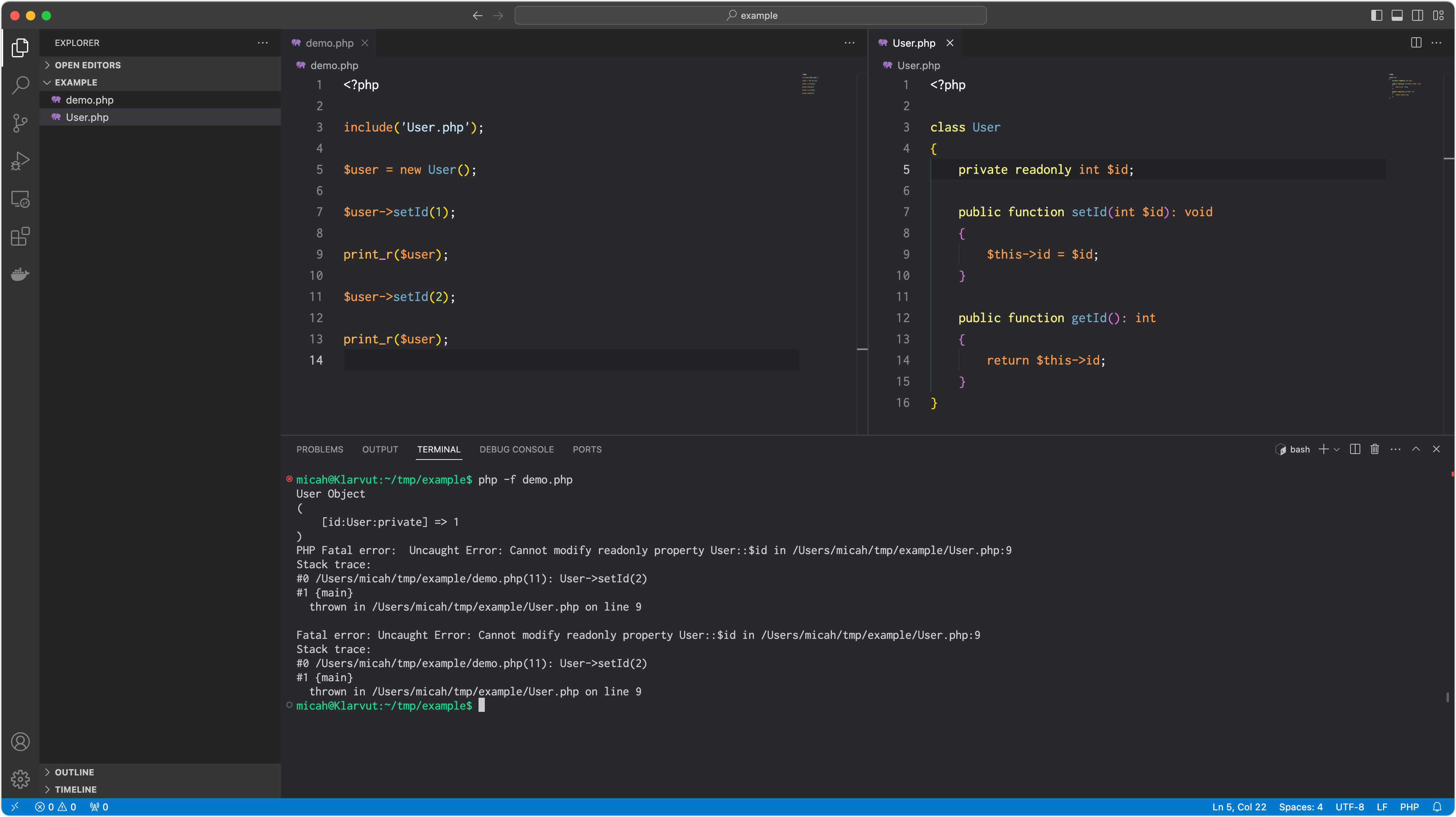The image size is (1456, 817).
Task: Select the Source Control icon
Action: [20, 123]
